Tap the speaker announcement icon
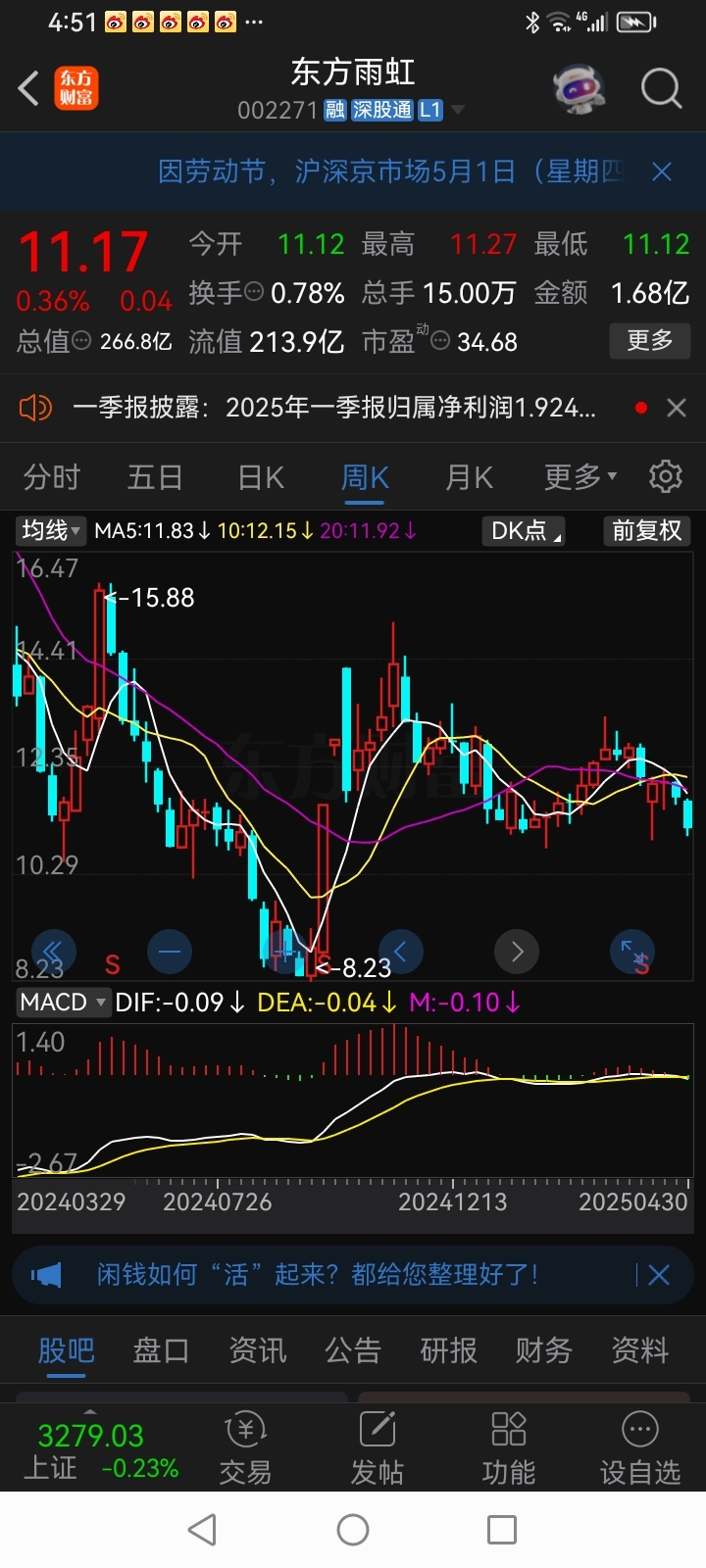The image size is (706, 1568). tap(35, 408)
